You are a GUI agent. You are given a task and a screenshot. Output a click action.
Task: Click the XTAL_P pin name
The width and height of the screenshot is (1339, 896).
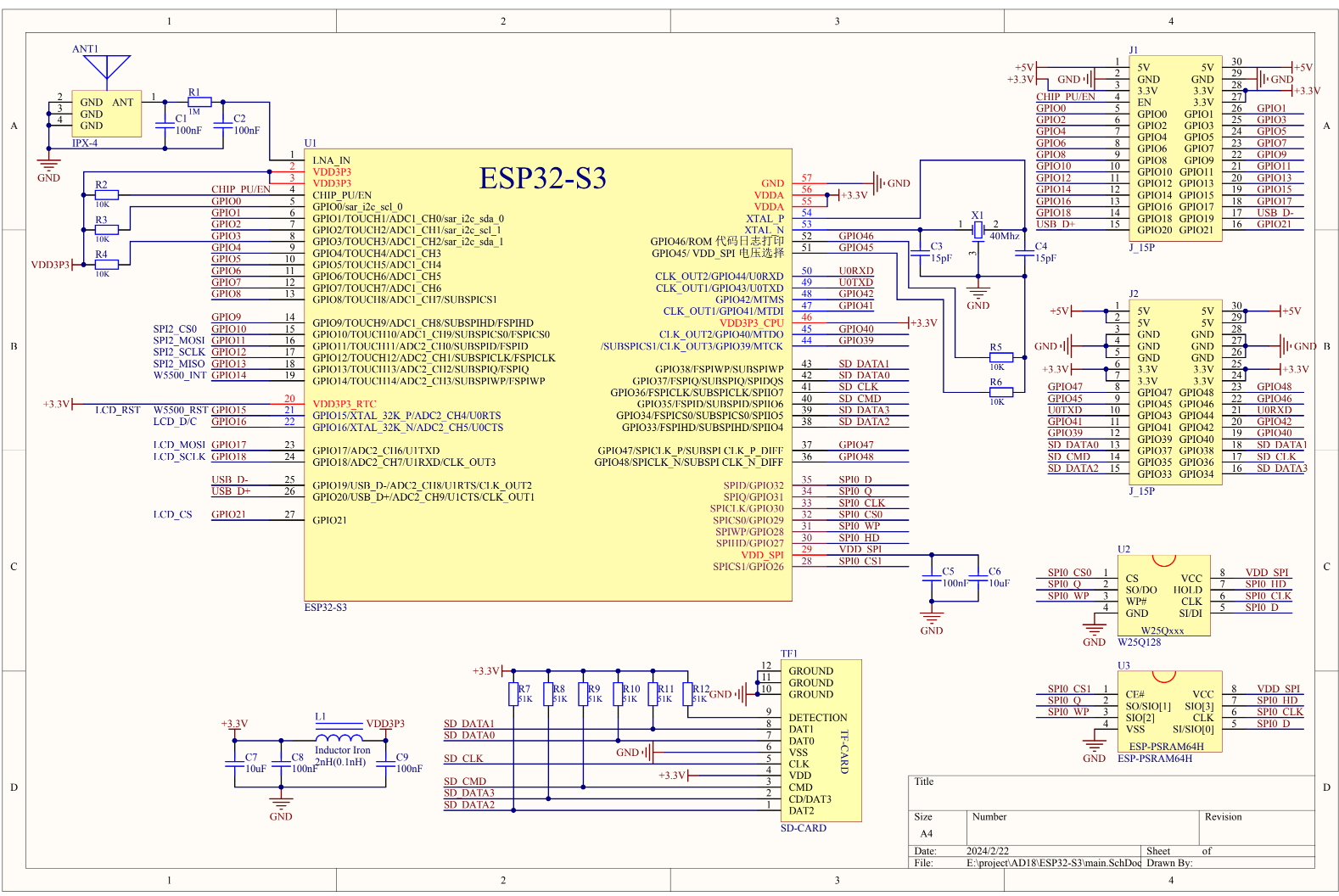point(765,218)
